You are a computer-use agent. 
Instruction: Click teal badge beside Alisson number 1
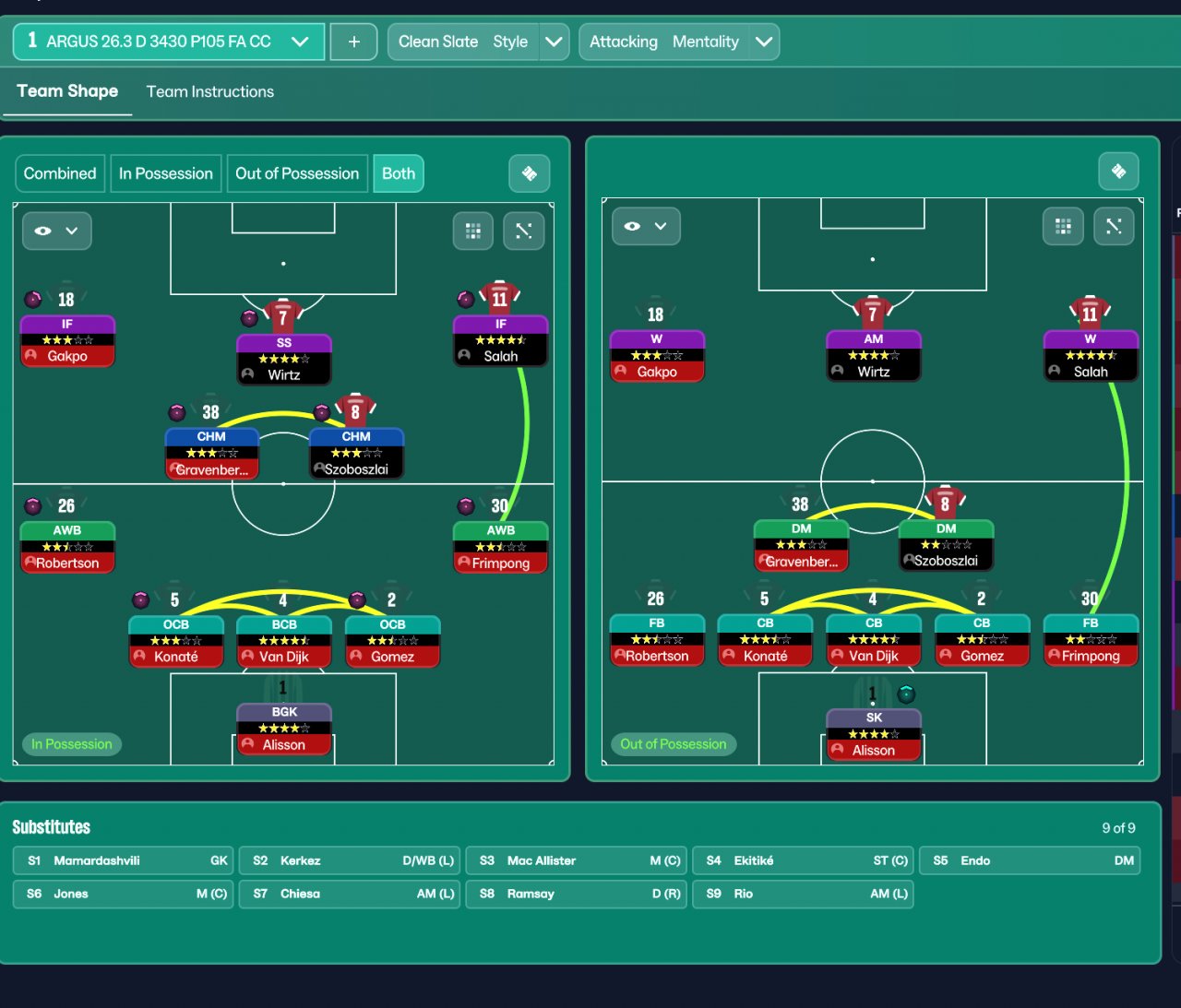tap(906, 694)
